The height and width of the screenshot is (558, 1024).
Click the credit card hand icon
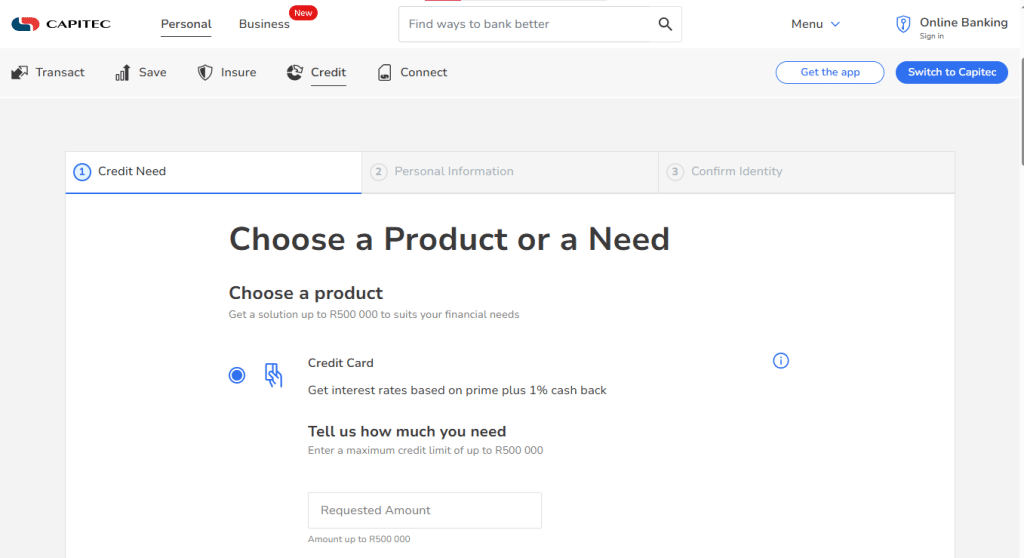point(274,375)
